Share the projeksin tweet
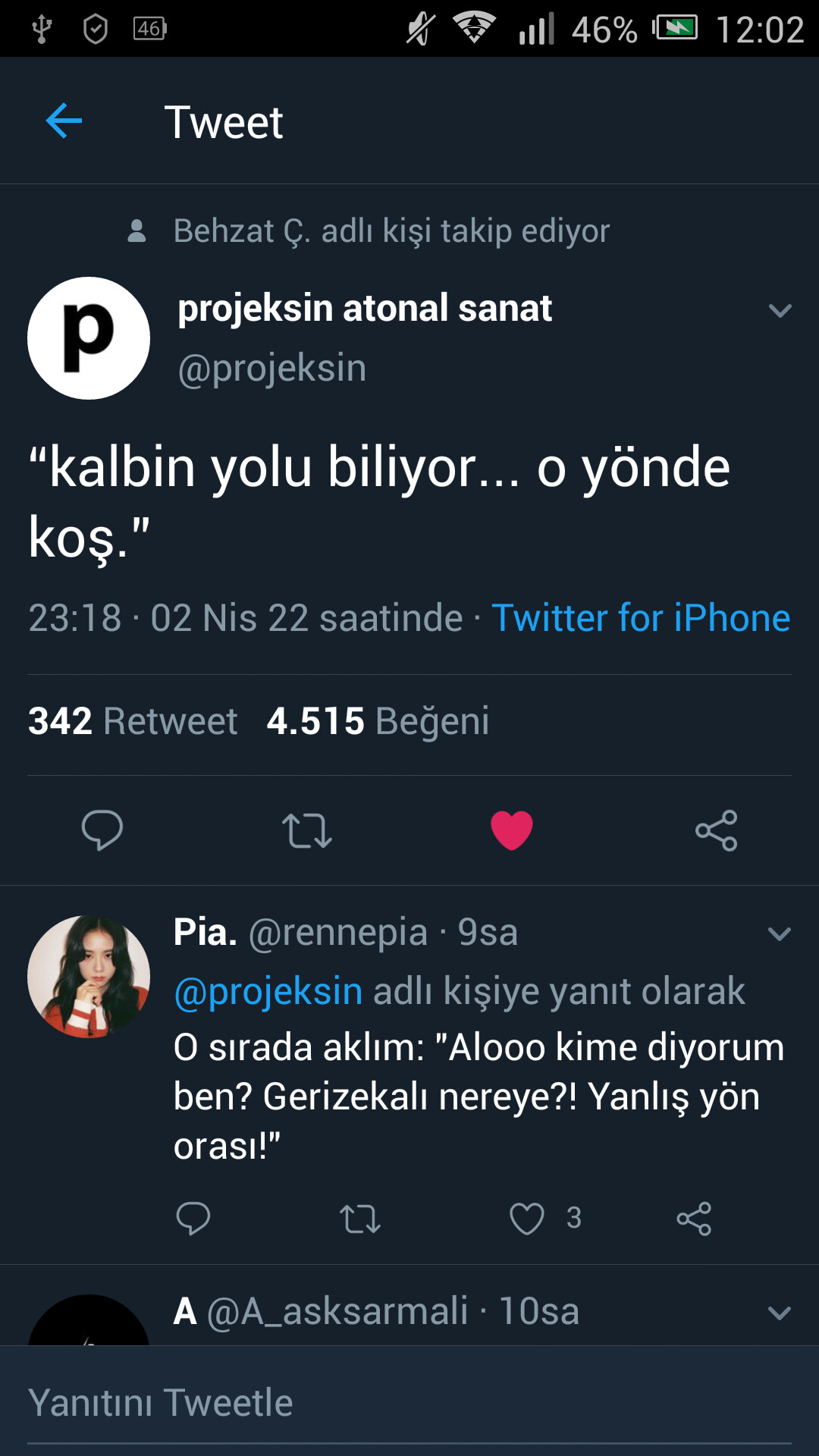 click(x=716, y=830)
